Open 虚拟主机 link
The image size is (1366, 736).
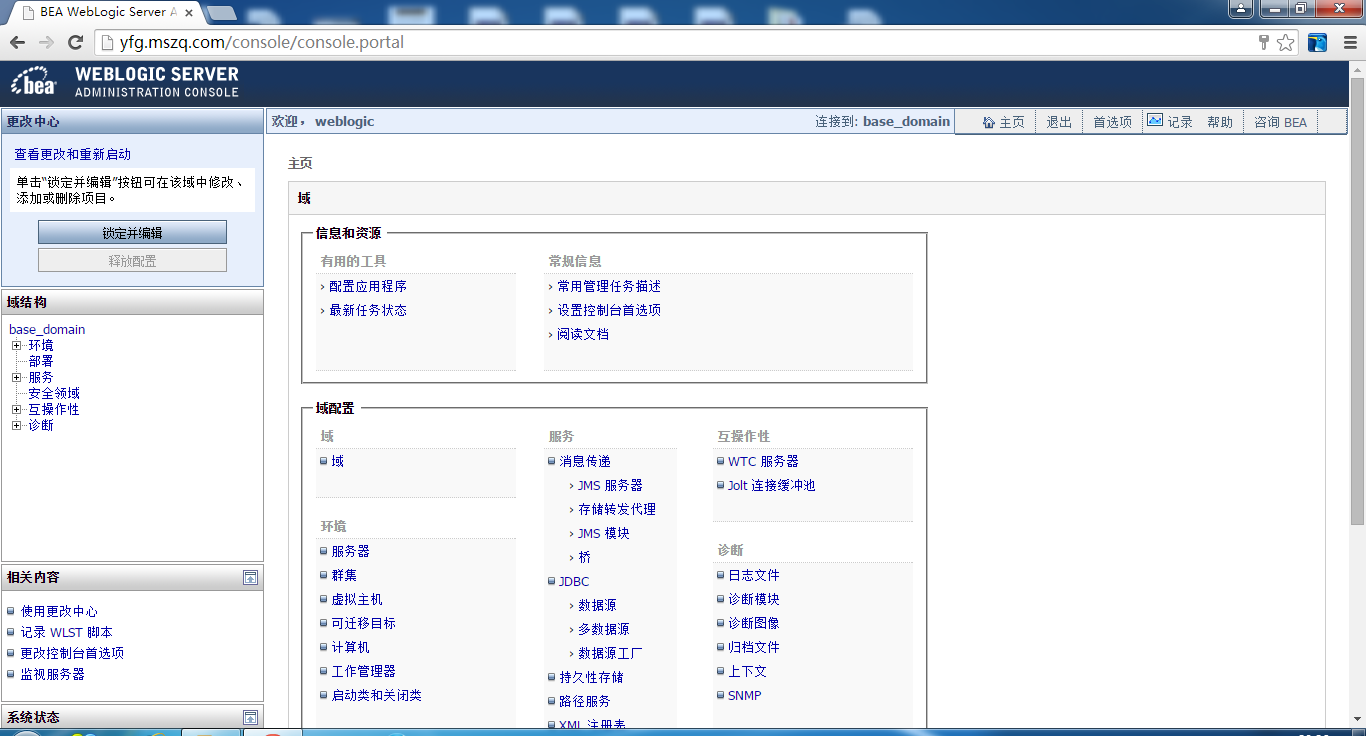click(x=357, y=599)
